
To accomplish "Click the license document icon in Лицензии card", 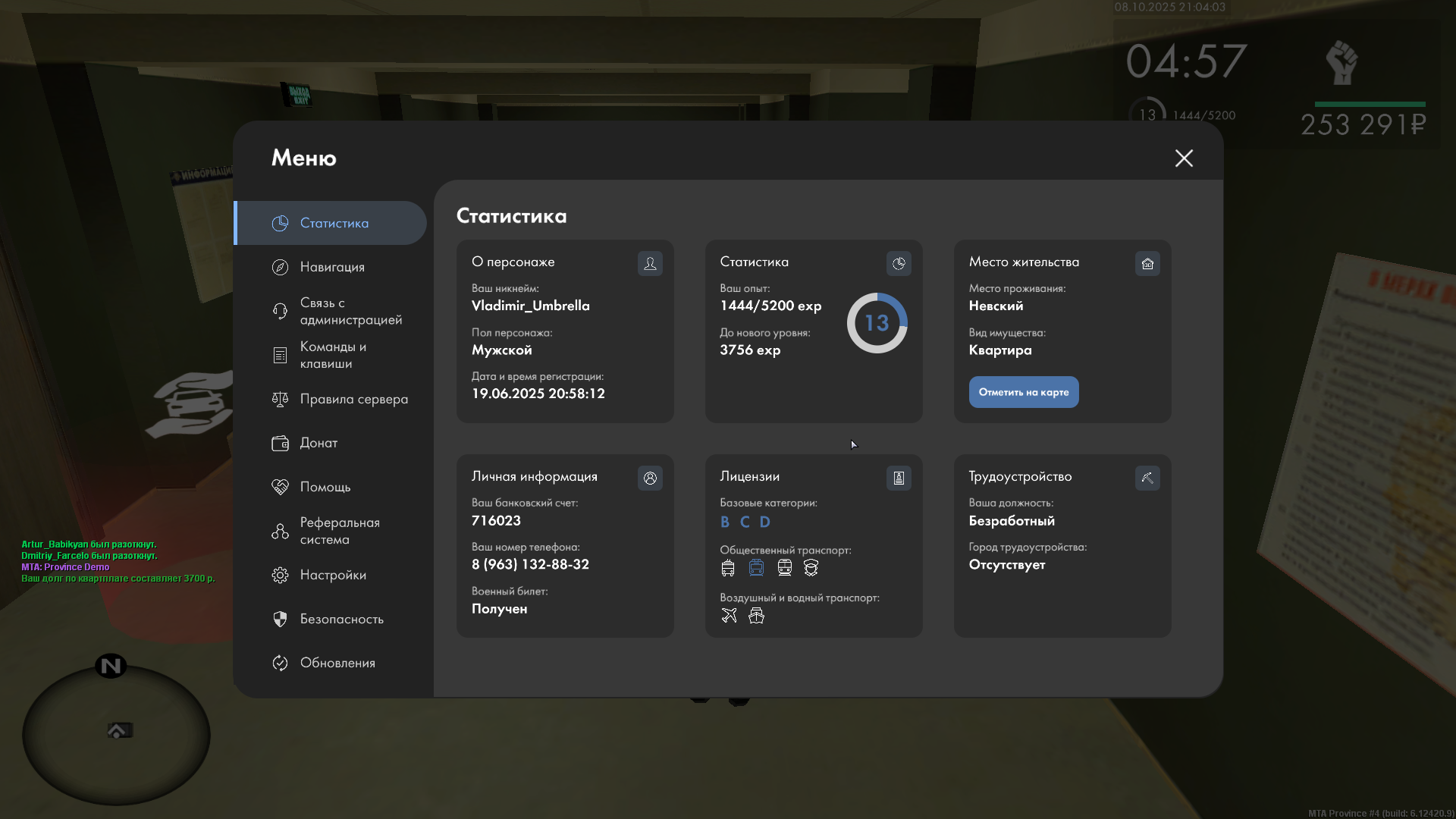I will [x=899, y=478].
